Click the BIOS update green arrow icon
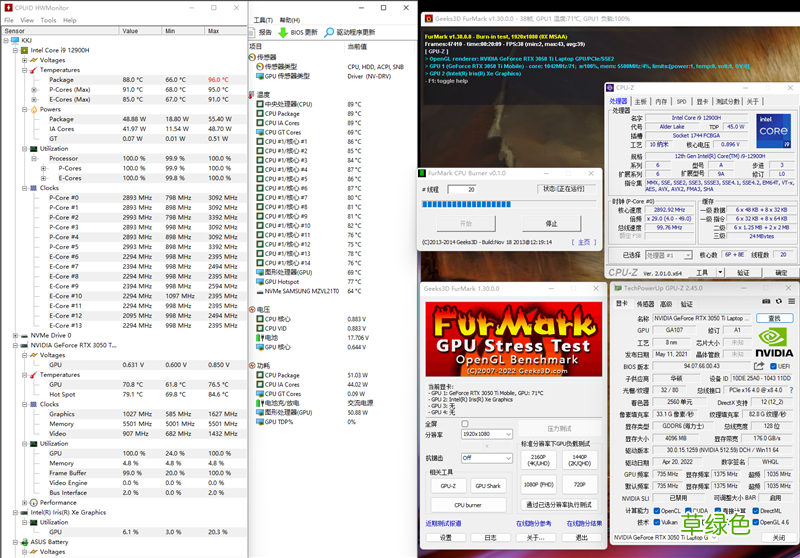800x558 pixels. click(283, 32)
